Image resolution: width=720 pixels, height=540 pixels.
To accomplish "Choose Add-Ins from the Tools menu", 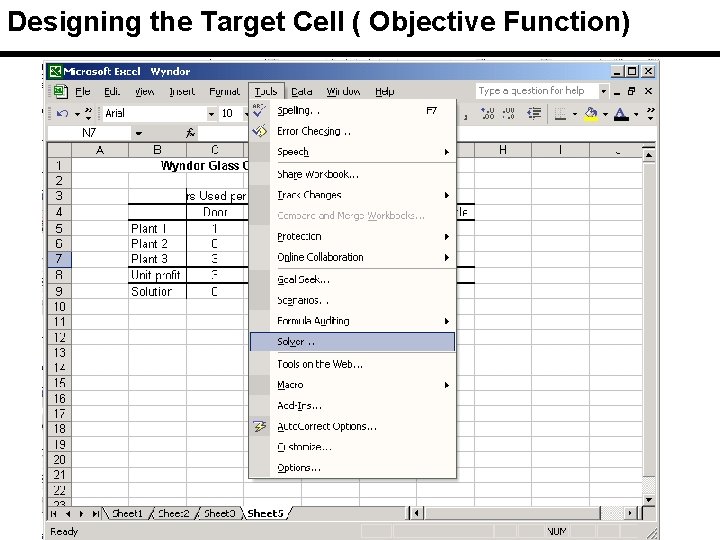I will [352, 406].
